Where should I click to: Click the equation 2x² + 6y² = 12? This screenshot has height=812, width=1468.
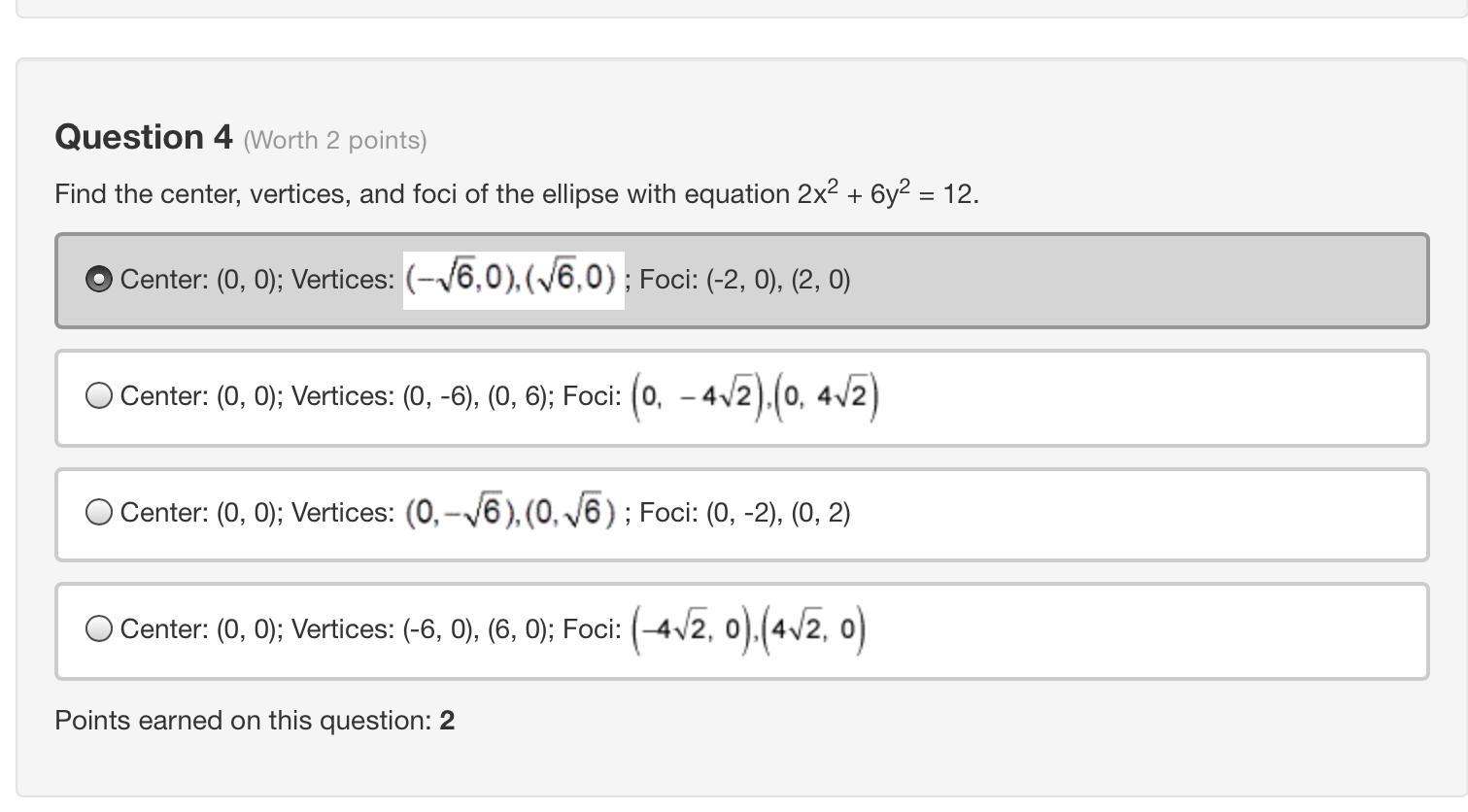point(886,193)
